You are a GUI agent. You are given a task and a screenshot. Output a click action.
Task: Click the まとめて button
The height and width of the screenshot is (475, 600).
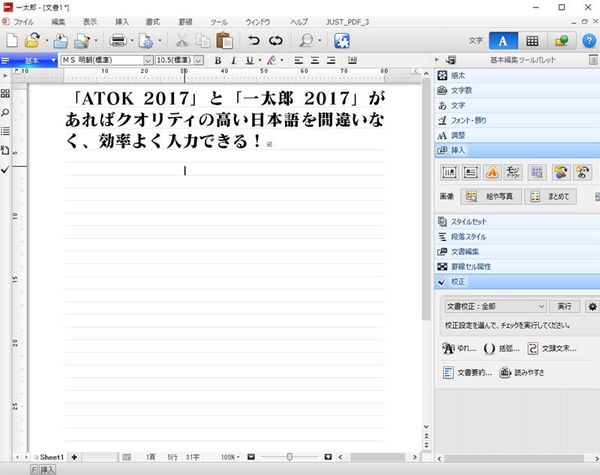click(550, 196)
